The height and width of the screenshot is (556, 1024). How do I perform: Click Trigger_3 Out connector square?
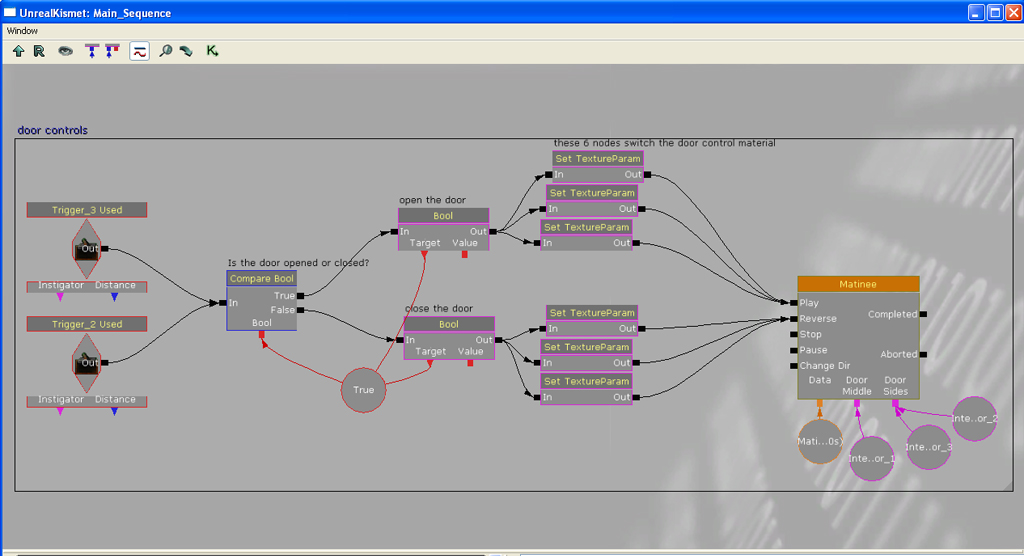pyautogui.click(x=104, y=248)
